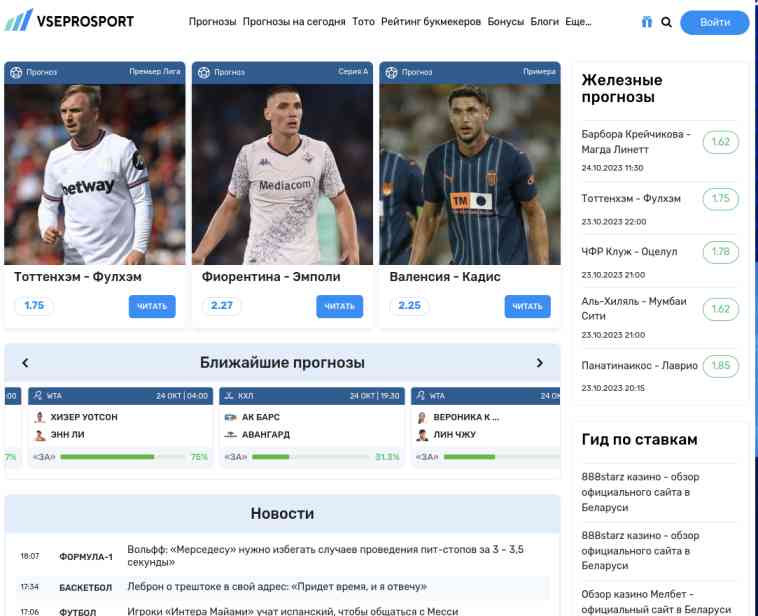Click the VSEPROSPORT logo icon
This screenshot has height=616, width=758.
click(18, 21)
